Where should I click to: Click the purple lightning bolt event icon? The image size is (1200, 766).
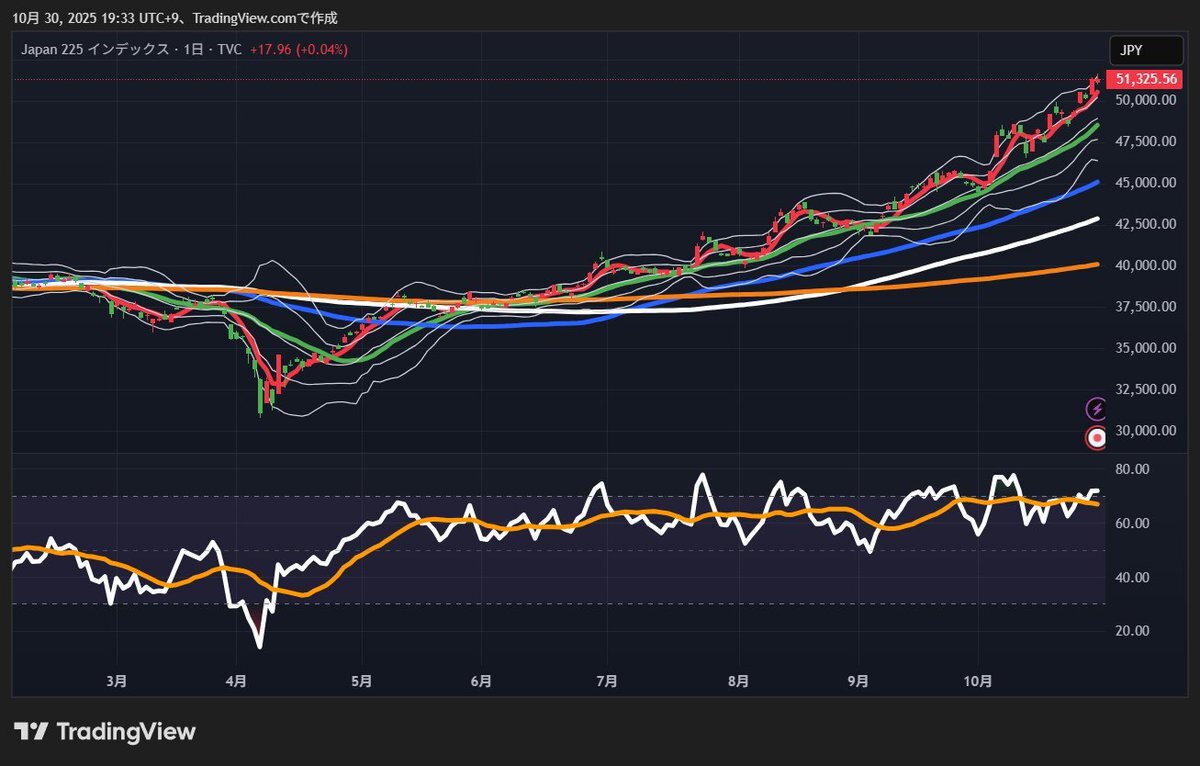click(1097, 408)
